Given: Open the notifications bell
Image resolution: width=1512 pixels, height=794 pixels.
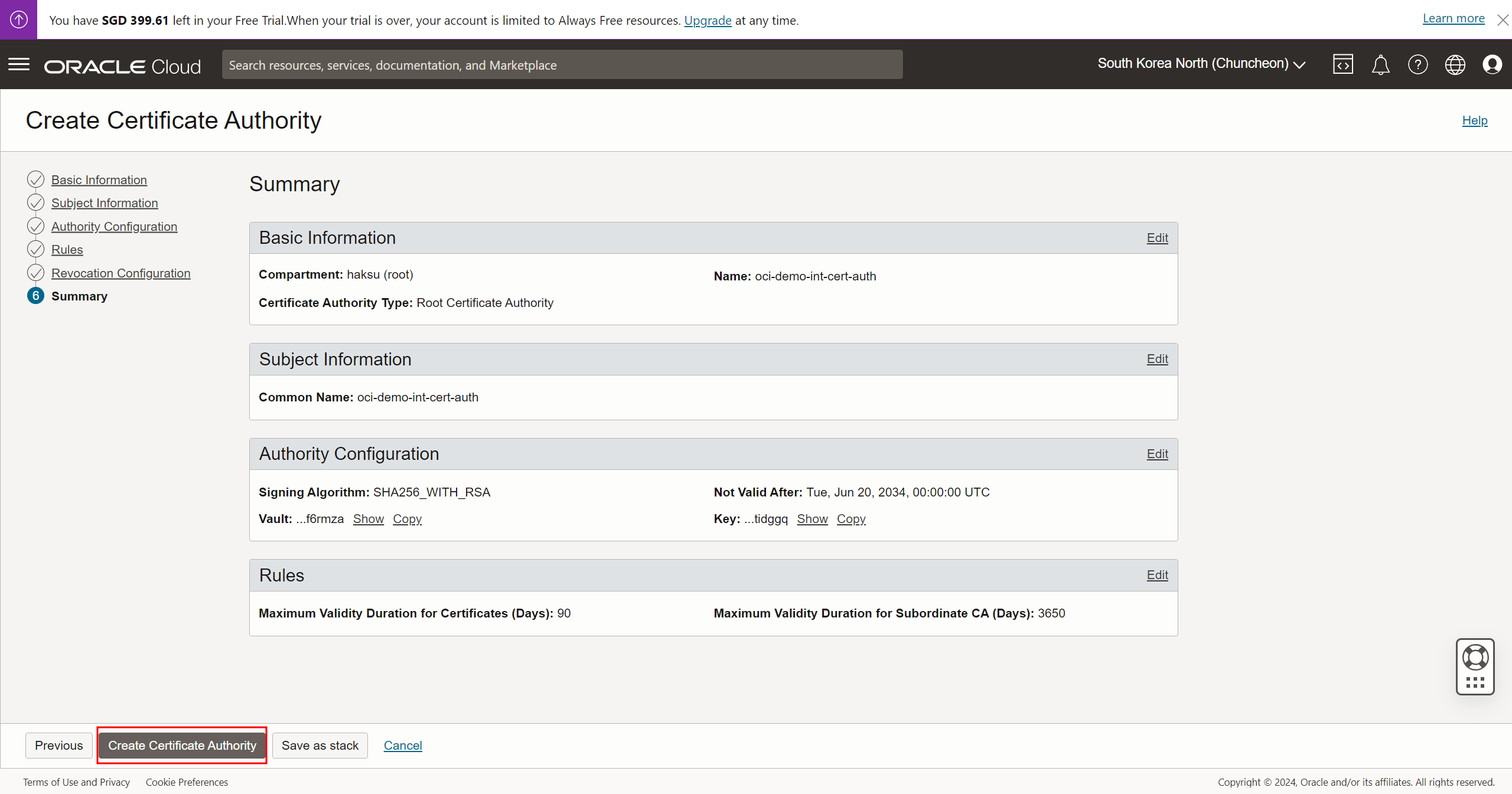Looking at the screenshot, I should click(1380, 64).
